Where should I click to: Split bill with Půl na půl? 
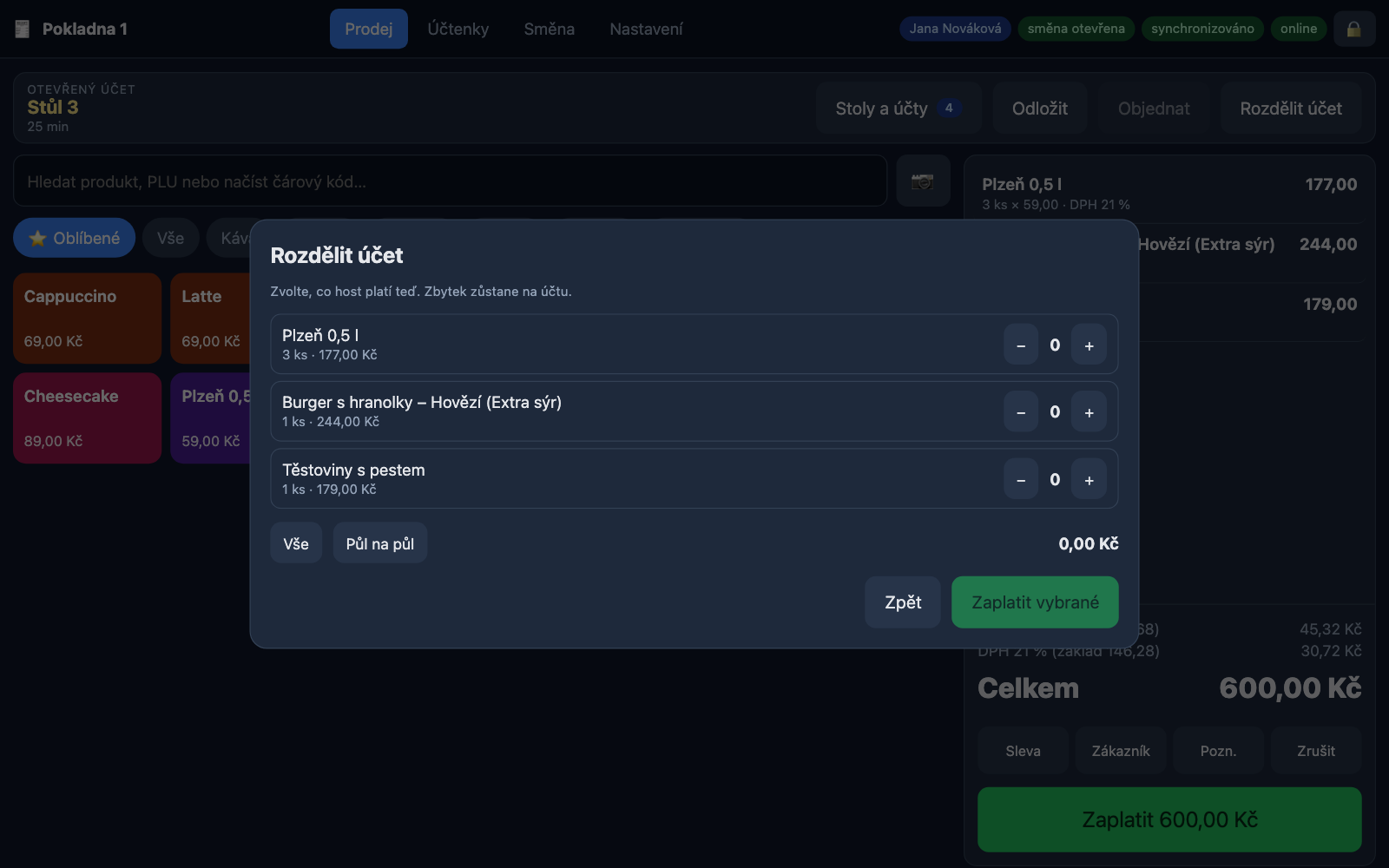click(x=380, y=543)
